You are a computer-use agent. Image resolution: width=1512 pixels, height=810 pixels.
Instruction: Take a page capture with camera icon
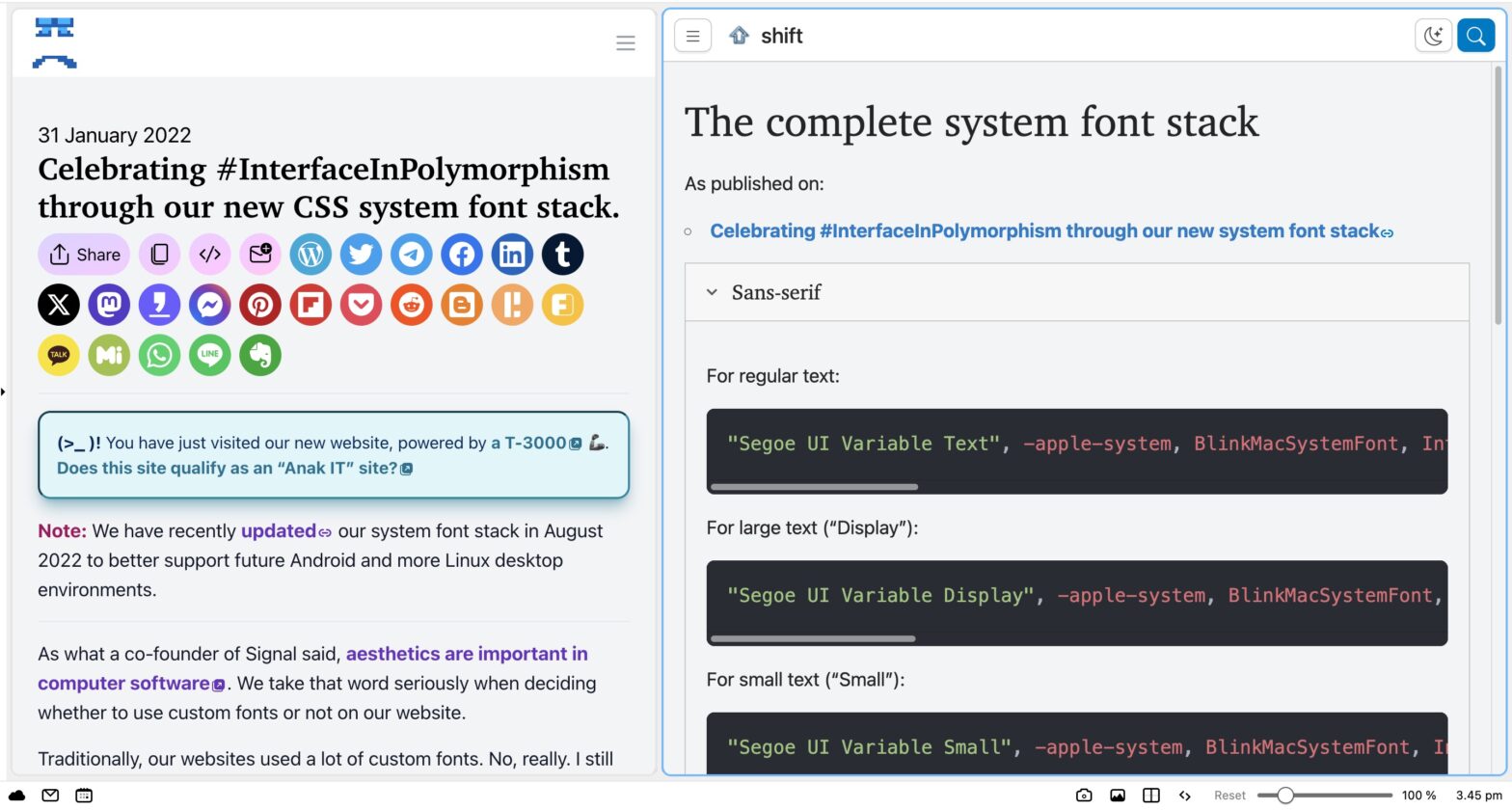1084,796
